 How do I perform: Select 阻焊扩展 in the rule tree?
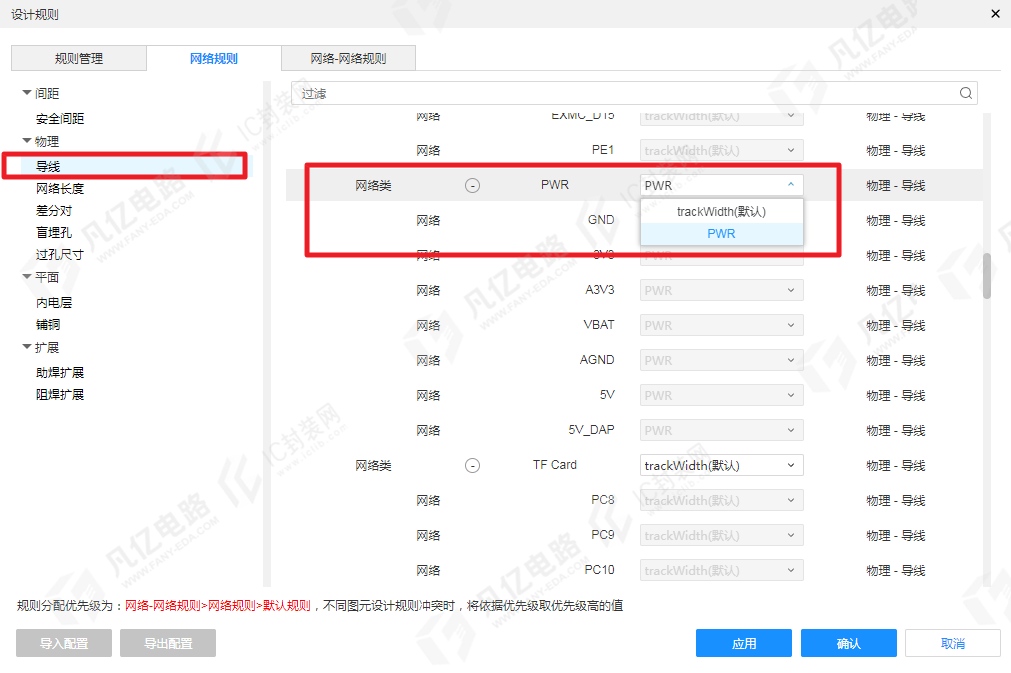(60, 395)
